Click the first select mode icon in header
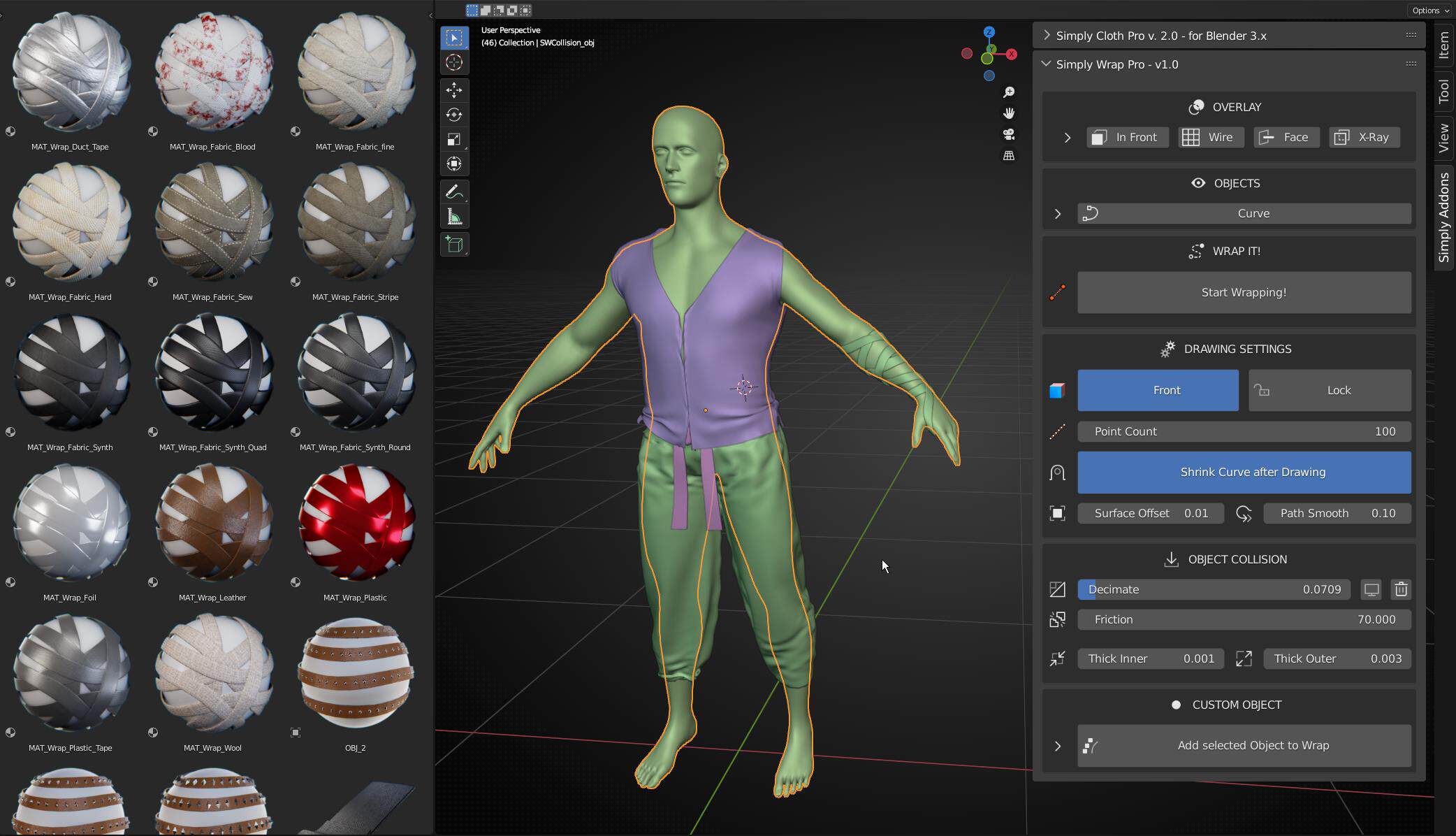The width and height of the screenshot is (1456, 836). pyautogui.click(x=472, y=10)
